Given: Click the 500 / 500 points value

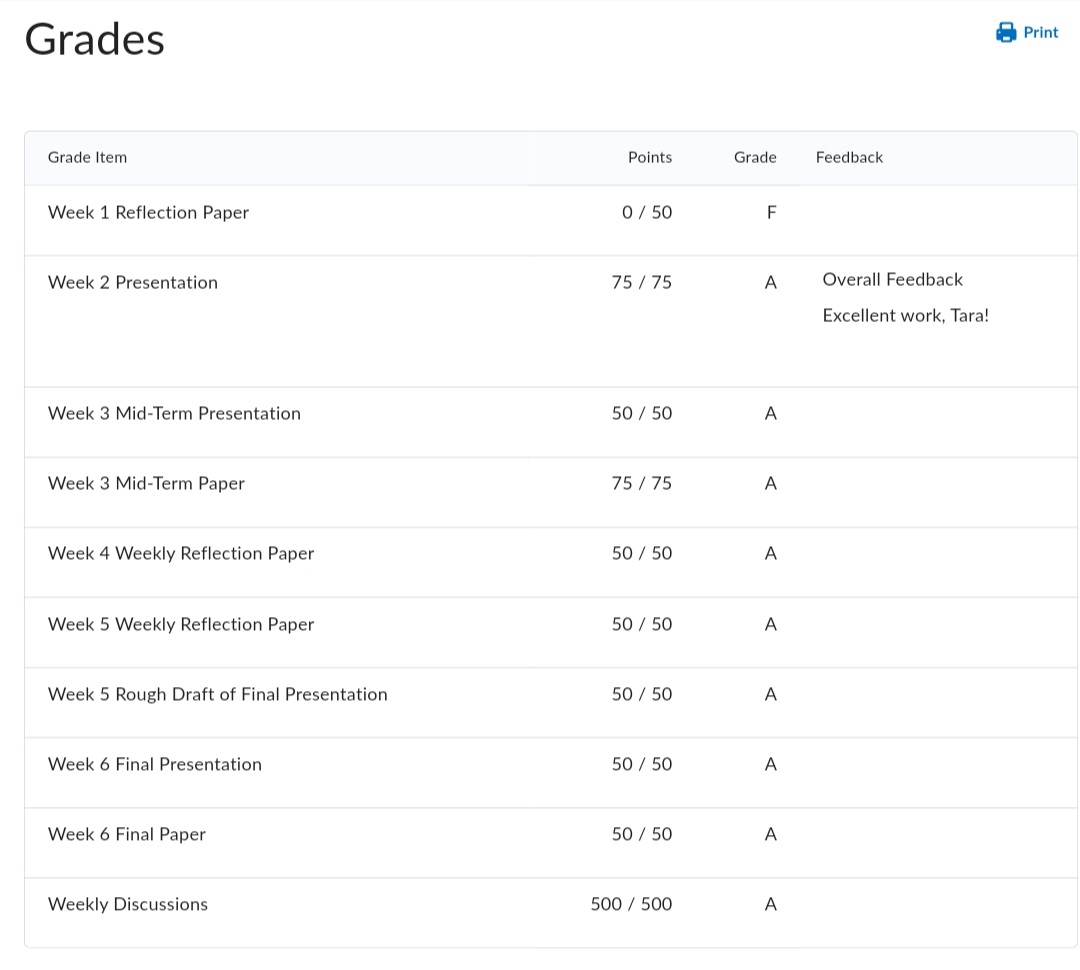Looking at the screenshot, I should tap(631, 904).
